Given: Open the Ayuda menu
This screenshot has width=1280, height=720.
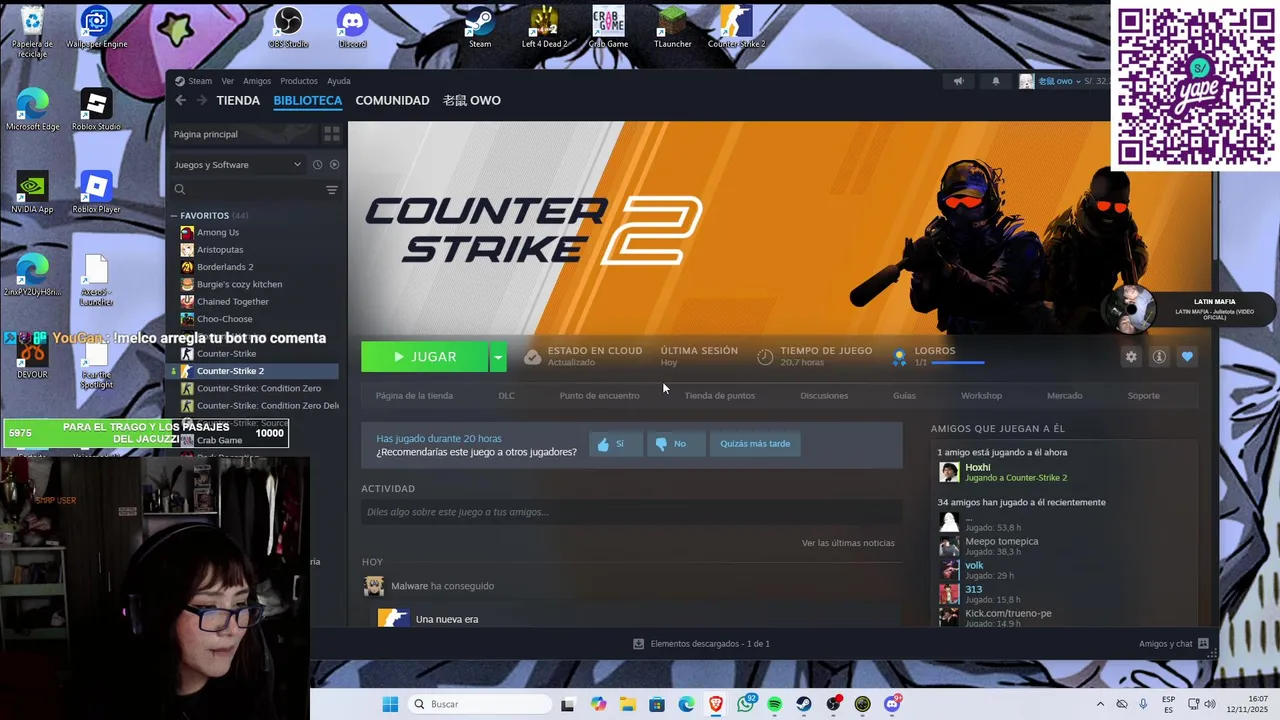Looking at the screenshot, I should coord(339,81).
